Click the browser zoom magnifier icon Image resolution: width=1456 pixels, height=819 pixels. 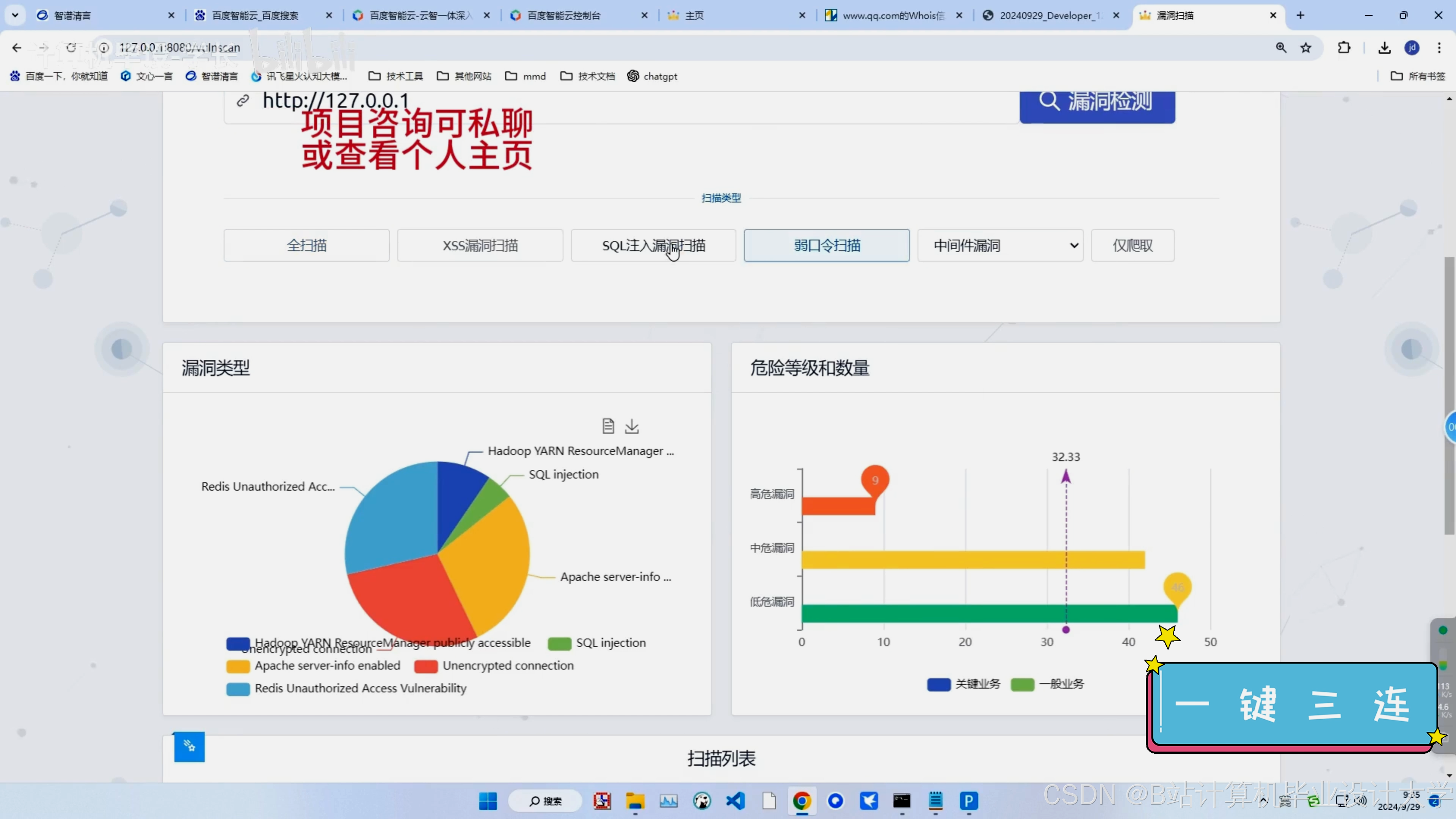point(1281,48)
